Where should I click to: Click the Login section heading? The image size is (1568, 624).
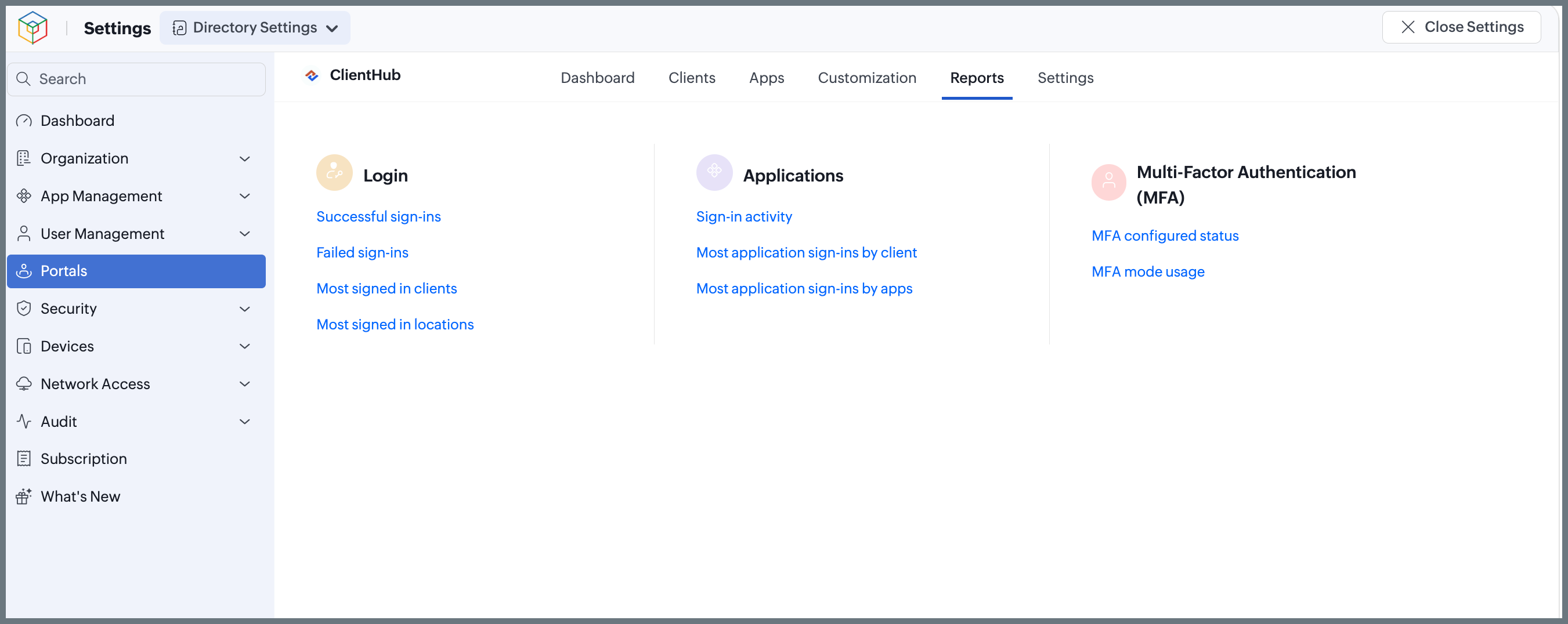click(385, 176)
